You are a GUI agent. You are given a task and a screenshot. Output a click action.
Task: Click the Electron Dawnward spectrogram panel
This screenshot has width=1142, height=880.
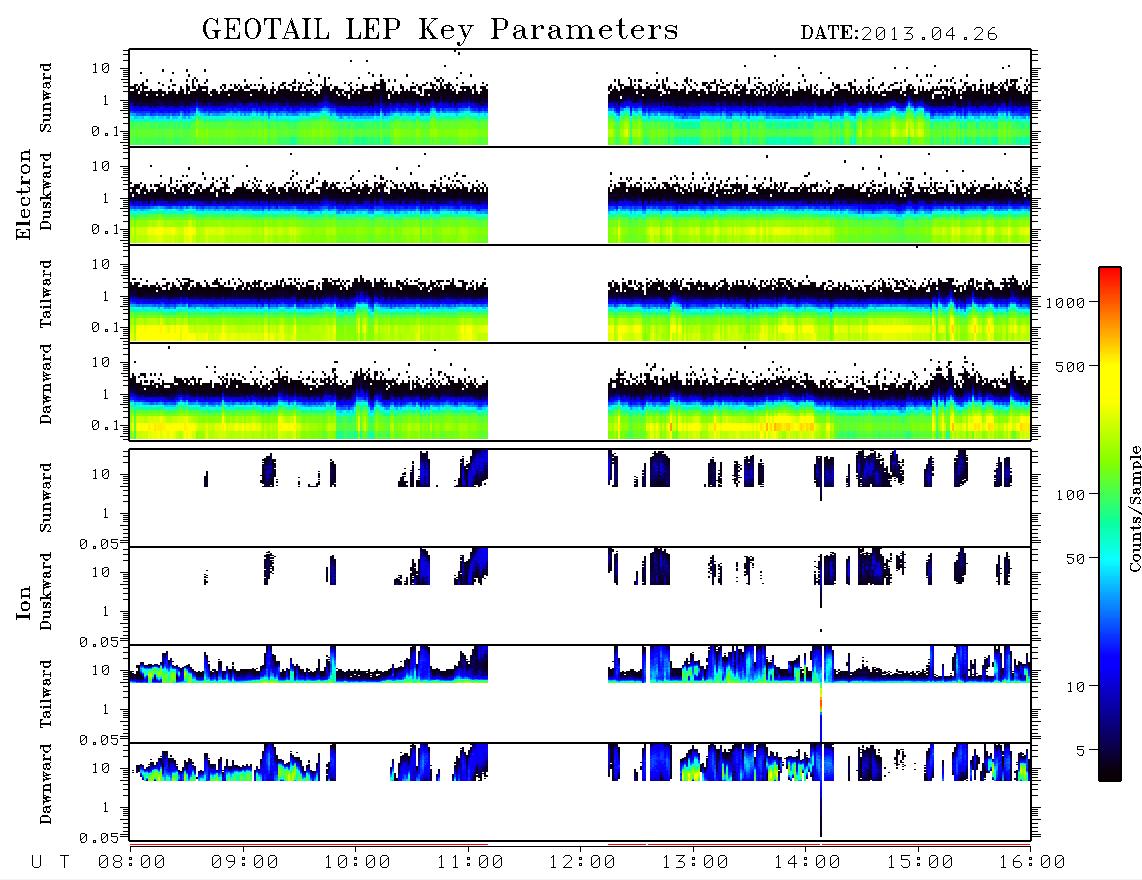tap(580, 391)
